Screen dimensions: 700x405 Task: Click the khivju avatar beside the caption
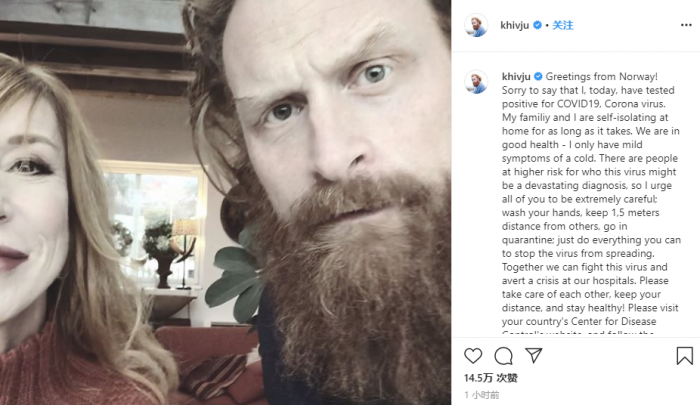click(x=476, y=81)
